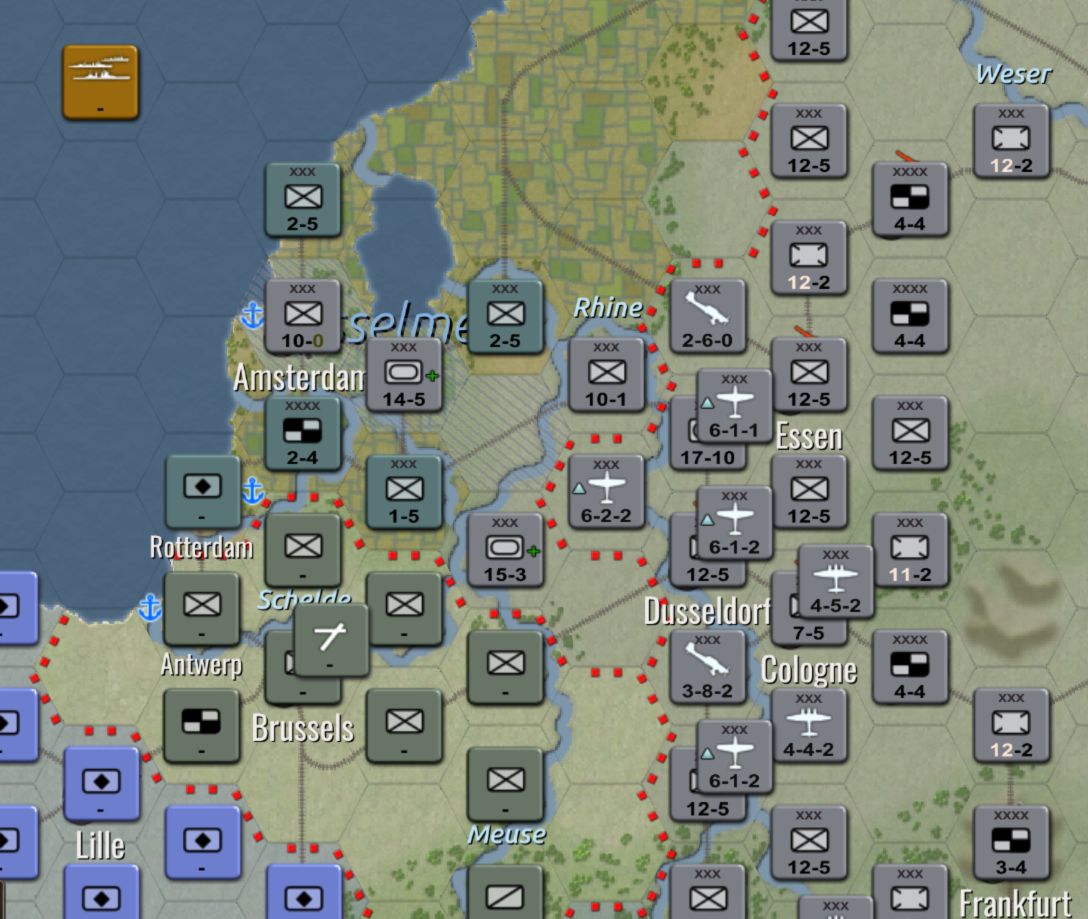This screenshot has height=919, width=1088.
Task: Select the 6-1-1 air unit
Action: pos(734,406)
